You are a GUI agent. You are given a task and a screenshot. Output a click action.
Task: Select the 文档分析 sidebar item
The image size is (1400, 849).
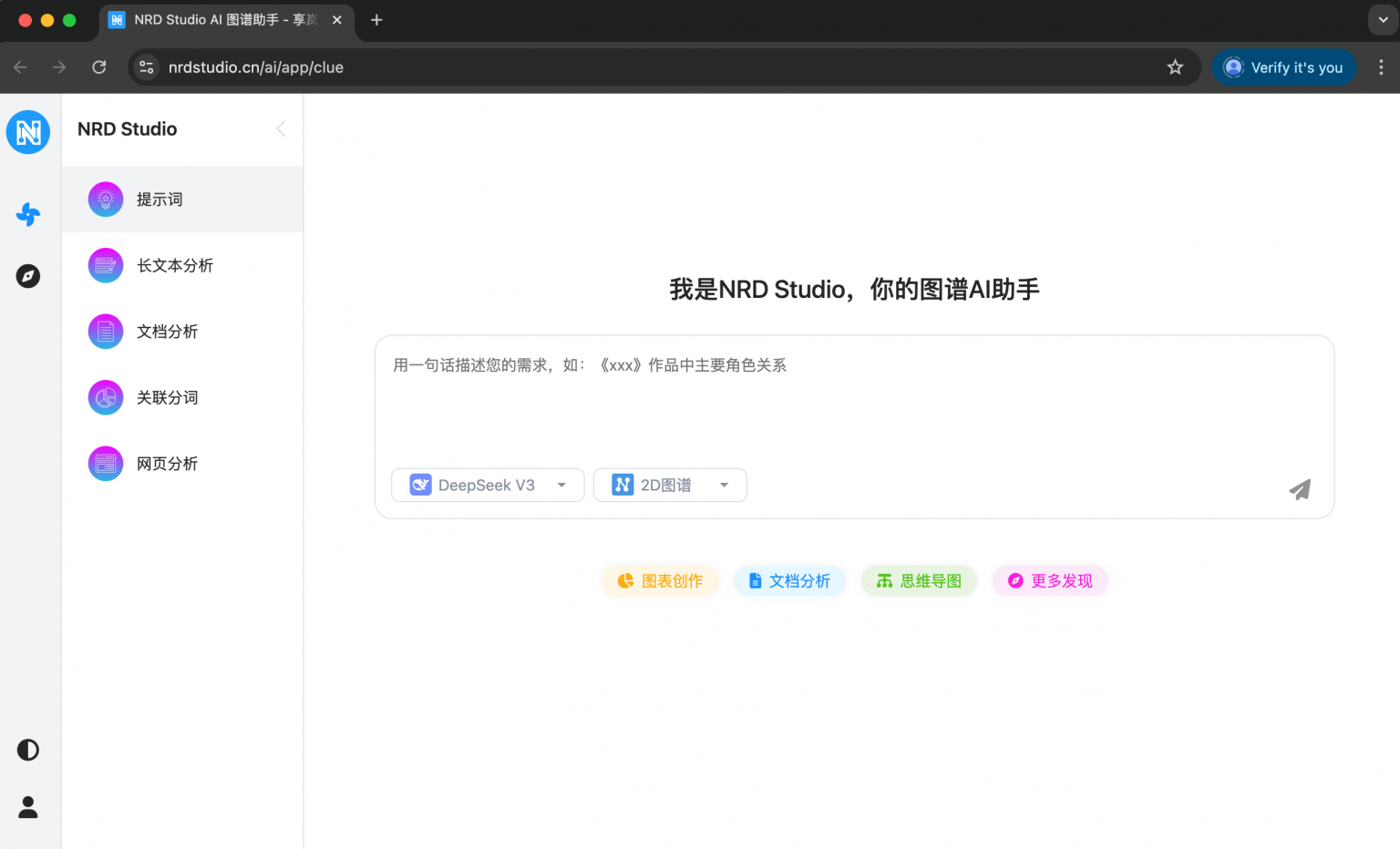(182, 332)
